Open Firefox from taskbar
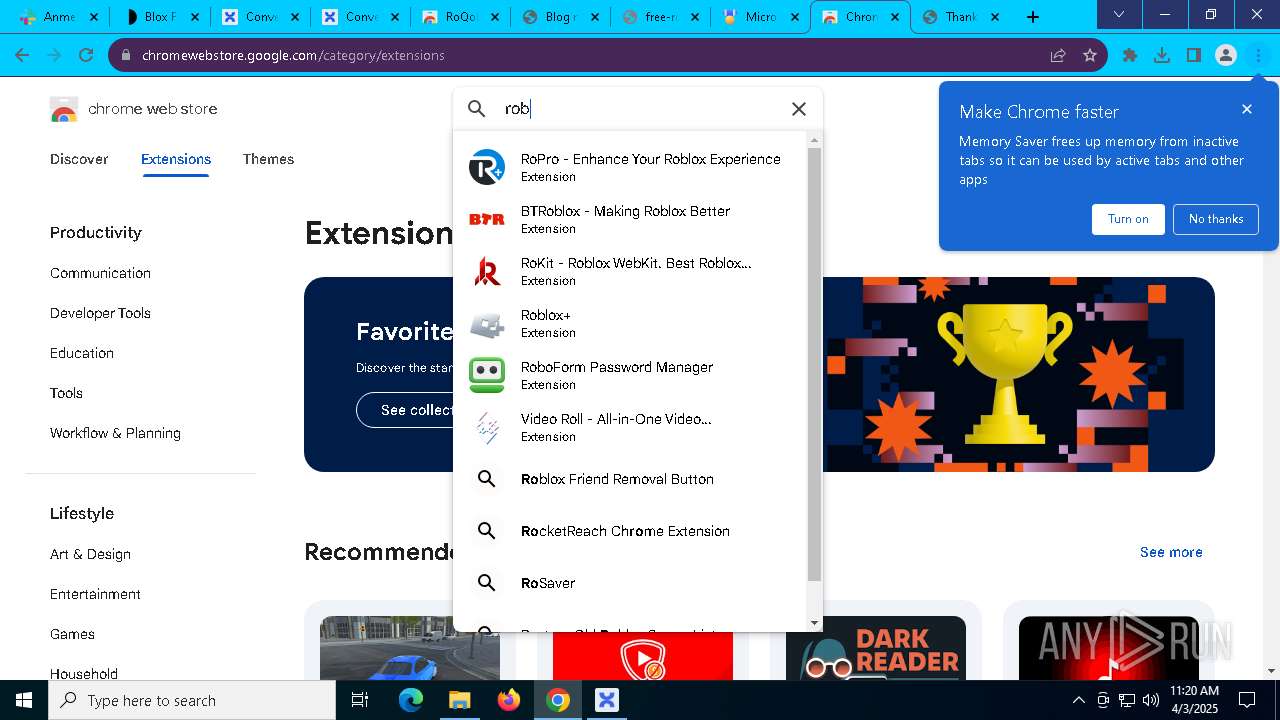 click(x=508, y=700)
